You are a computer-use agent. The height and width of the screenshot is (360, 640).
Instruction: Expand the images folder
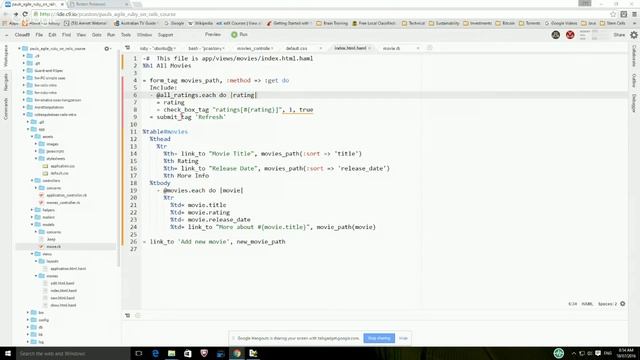pyautogui.click(x=36, y=144)
